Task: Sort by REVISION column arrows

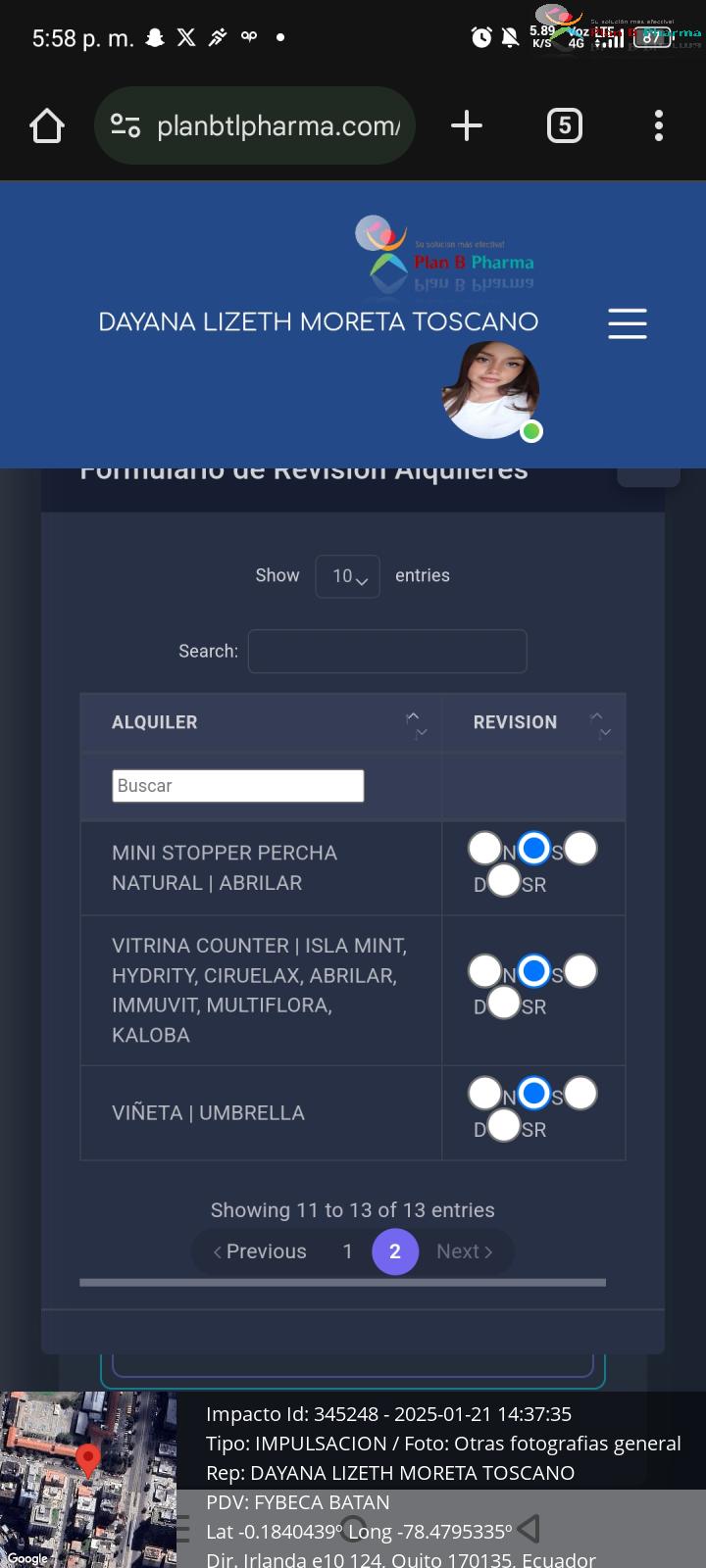Action: pos(600,724)
